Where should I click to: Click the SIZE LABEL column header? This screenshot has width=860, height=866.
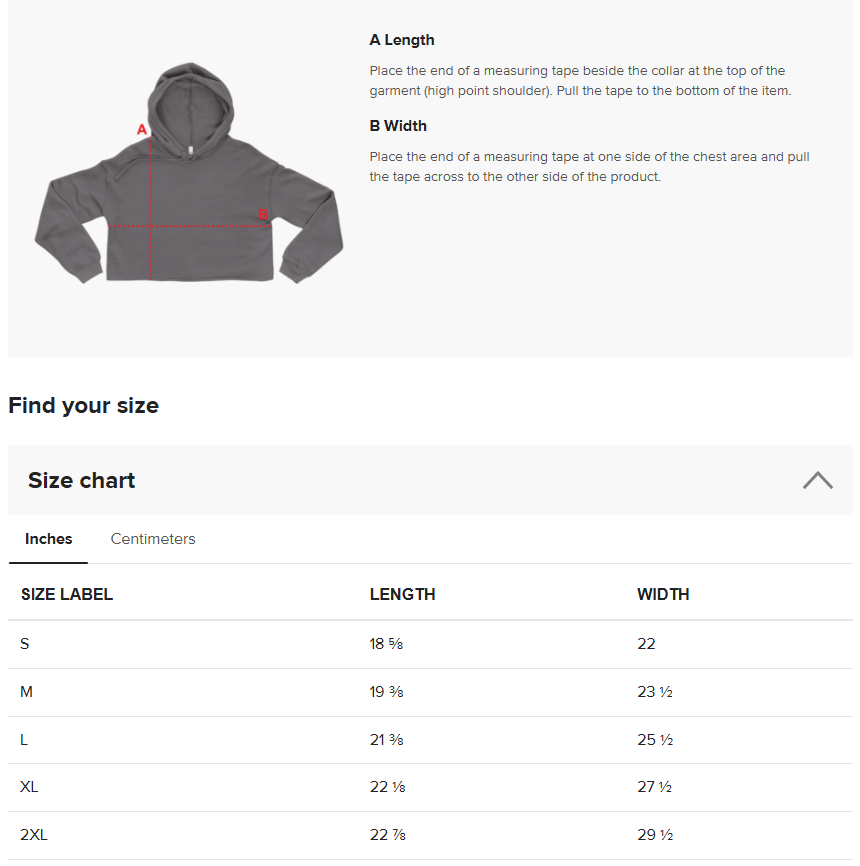pos(67,594)
